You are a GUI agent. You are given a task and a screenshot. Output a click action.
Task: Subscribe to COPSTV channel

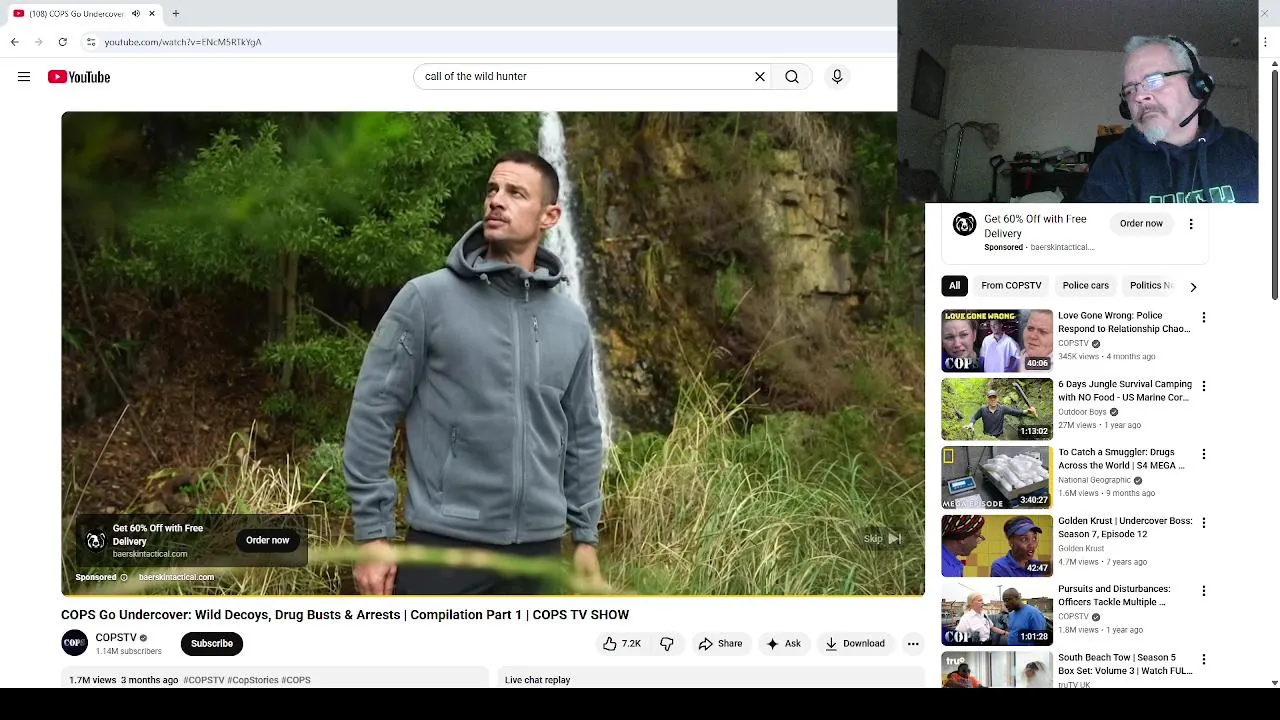[x=212, y=644]
